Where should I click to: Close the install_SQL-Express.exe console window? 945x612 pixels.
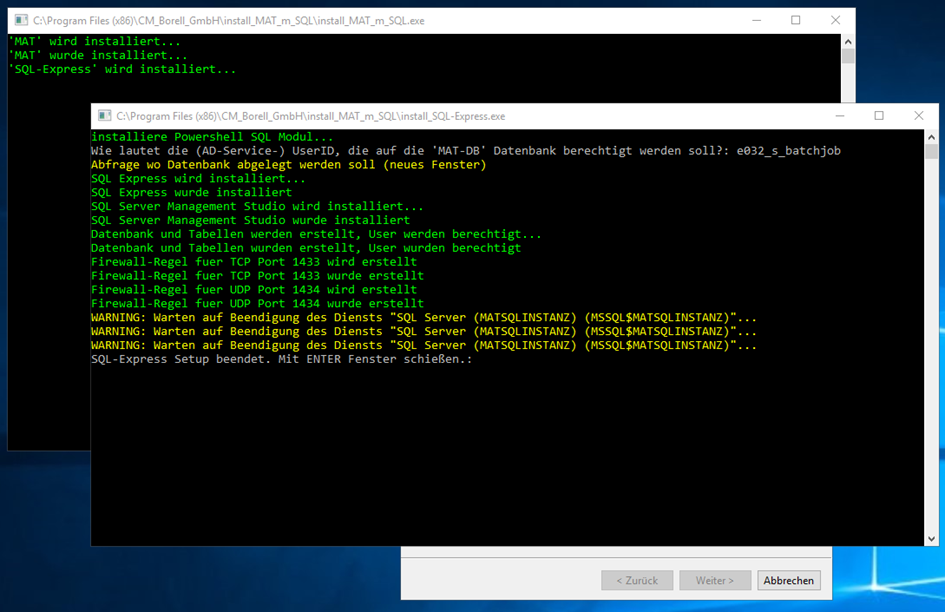pyautogui.click(x=918, y=116)
